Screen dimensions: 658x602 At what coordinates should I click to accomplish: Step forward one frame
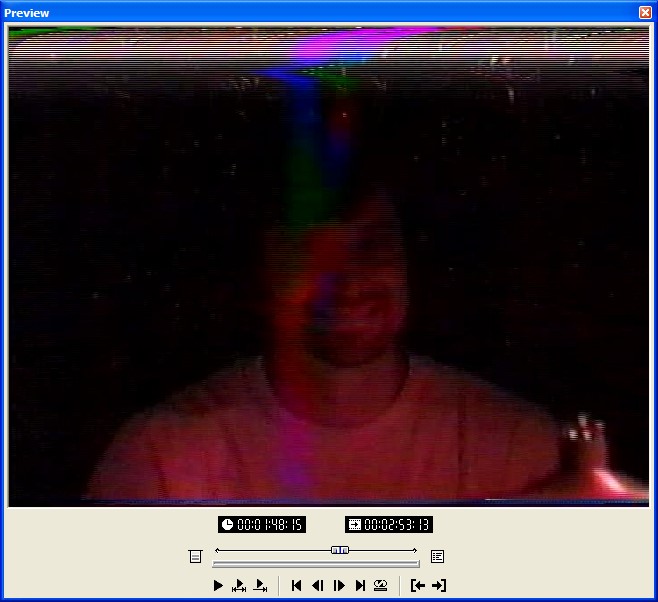(339, 585)
